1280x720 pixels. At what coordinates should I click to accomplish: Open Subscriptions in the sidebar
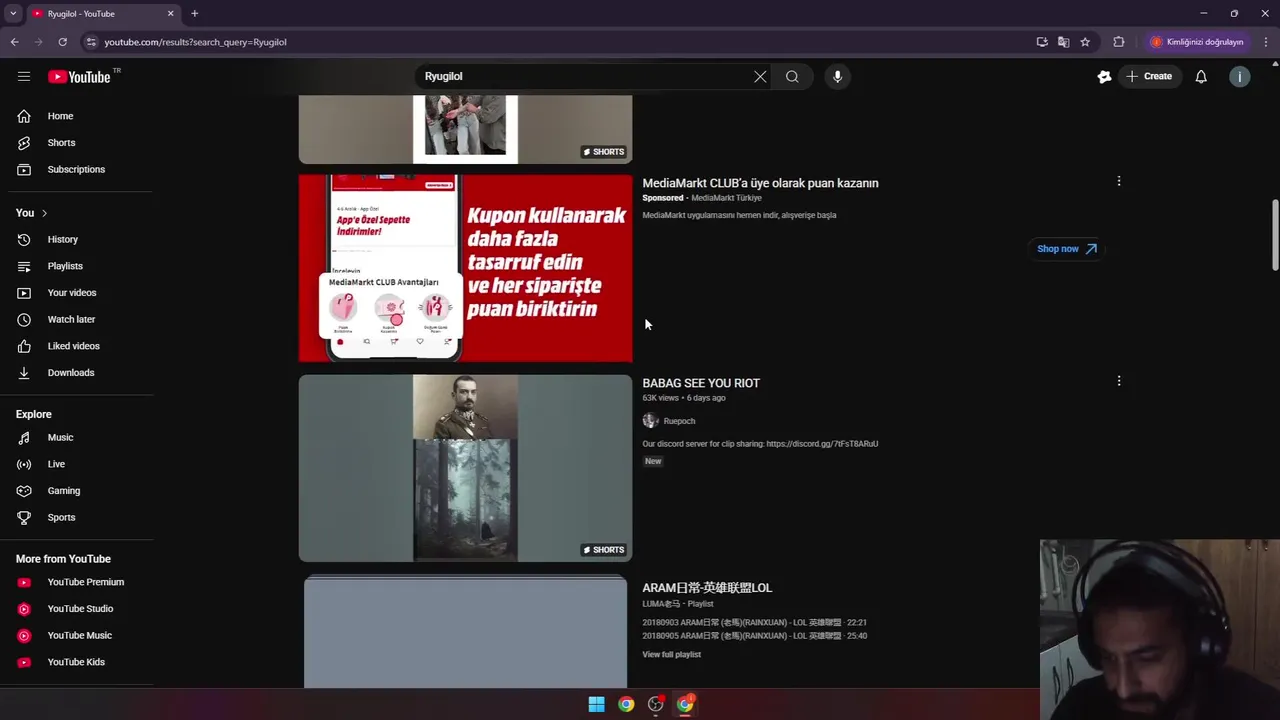point(76,169)
